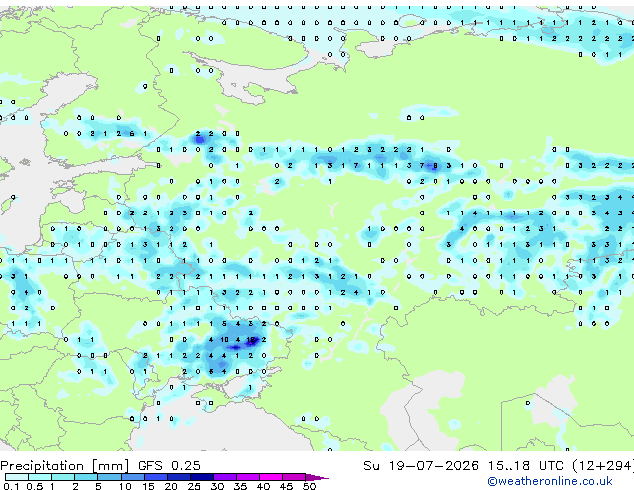Click the 25–30 mm navy legend swatch
This screenshot has height=490, width=634.
[201, 477]
